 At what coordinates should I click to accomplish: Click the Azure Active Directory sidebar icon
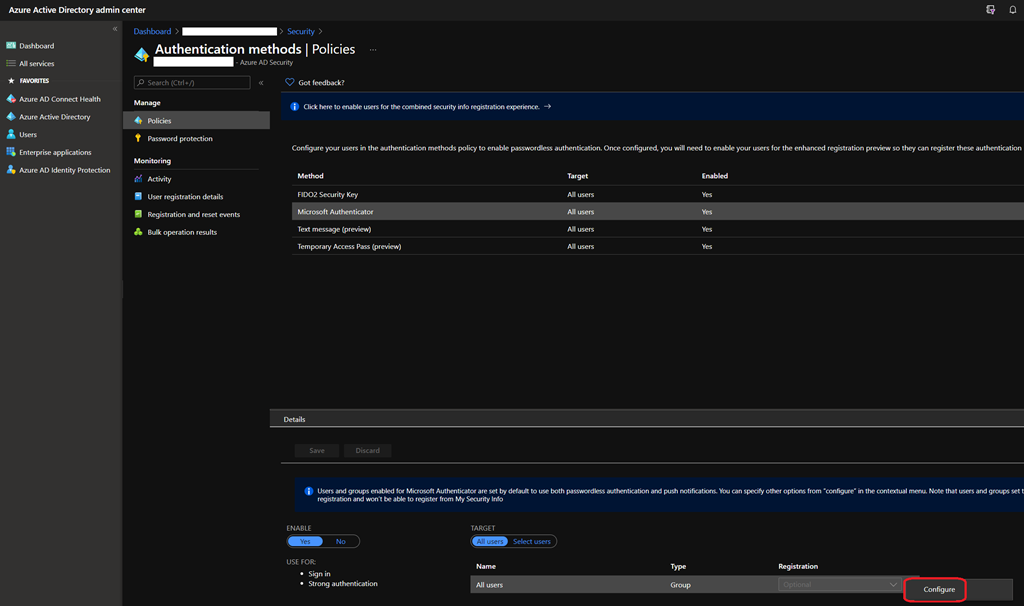pos(11,117)
